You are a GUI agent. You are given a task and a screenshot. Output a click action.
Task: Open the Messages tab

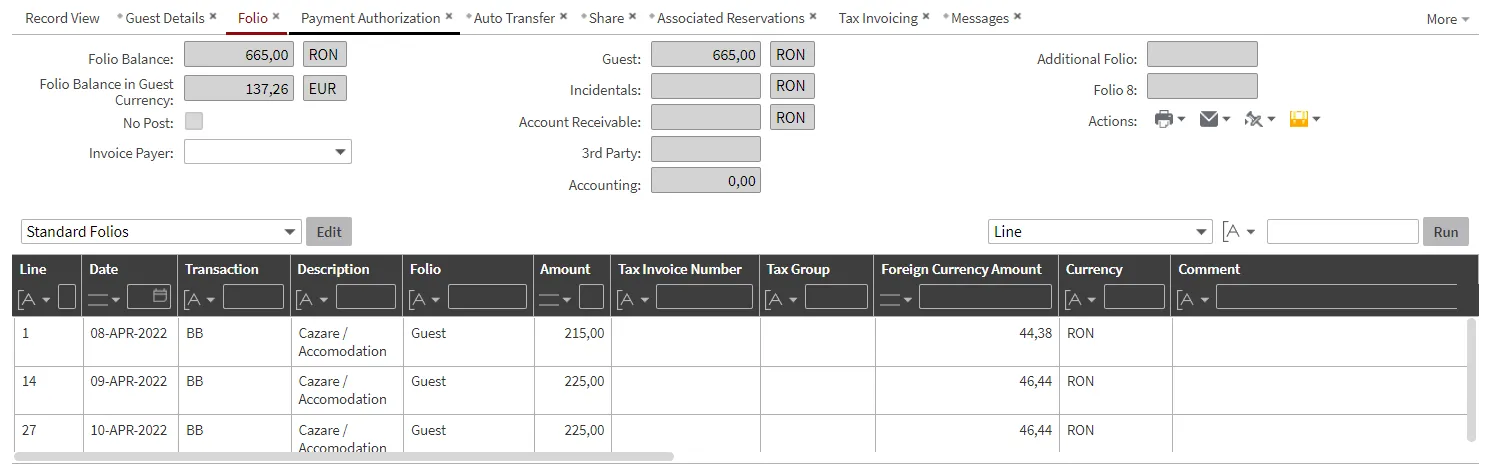point(980,18)
